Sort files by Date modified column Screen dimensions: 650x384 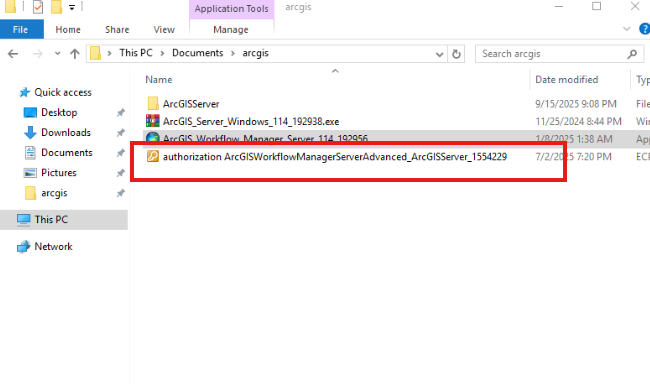566,80
